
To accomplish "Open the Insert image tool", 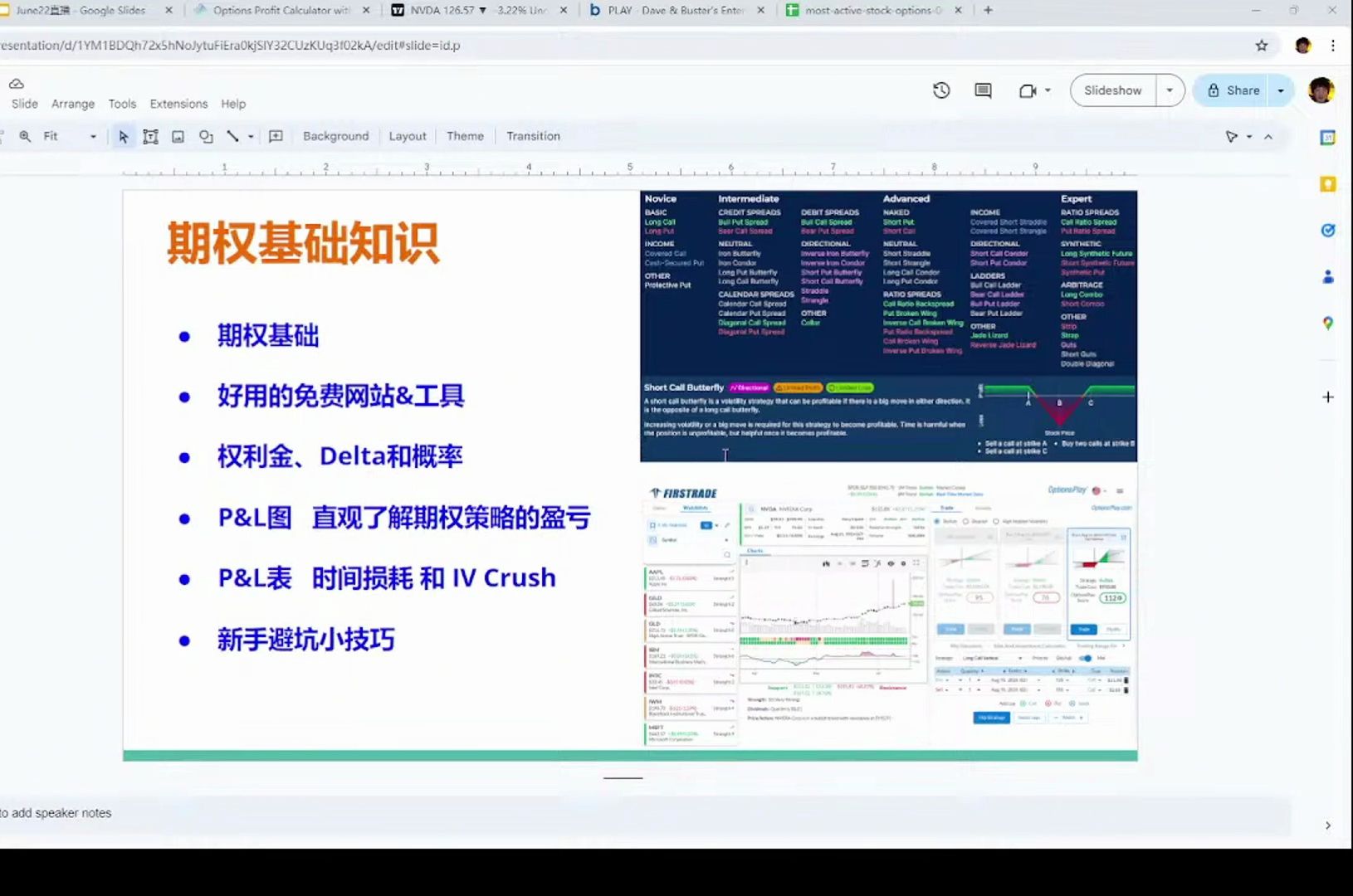I will pos(178,135).
